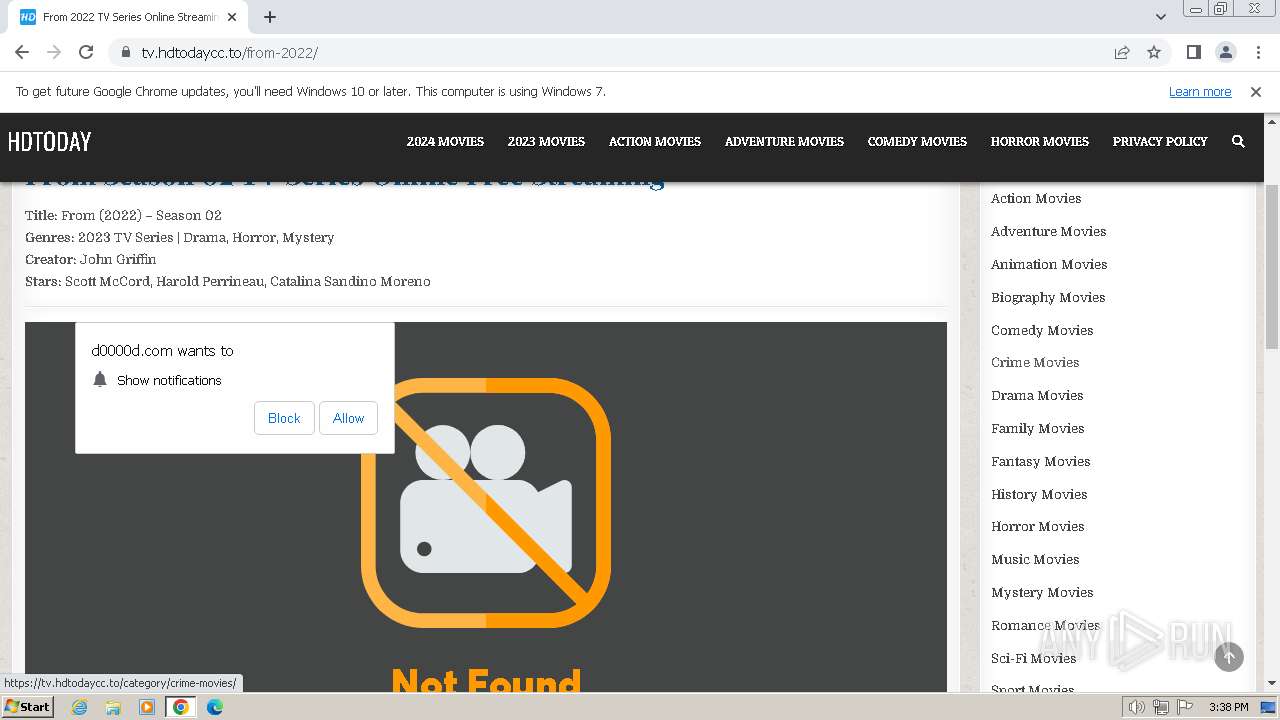Click the page vertical scrollbar thumb
The height and width of the screenshot is (720, 1280).
(x=1272, y=267)
